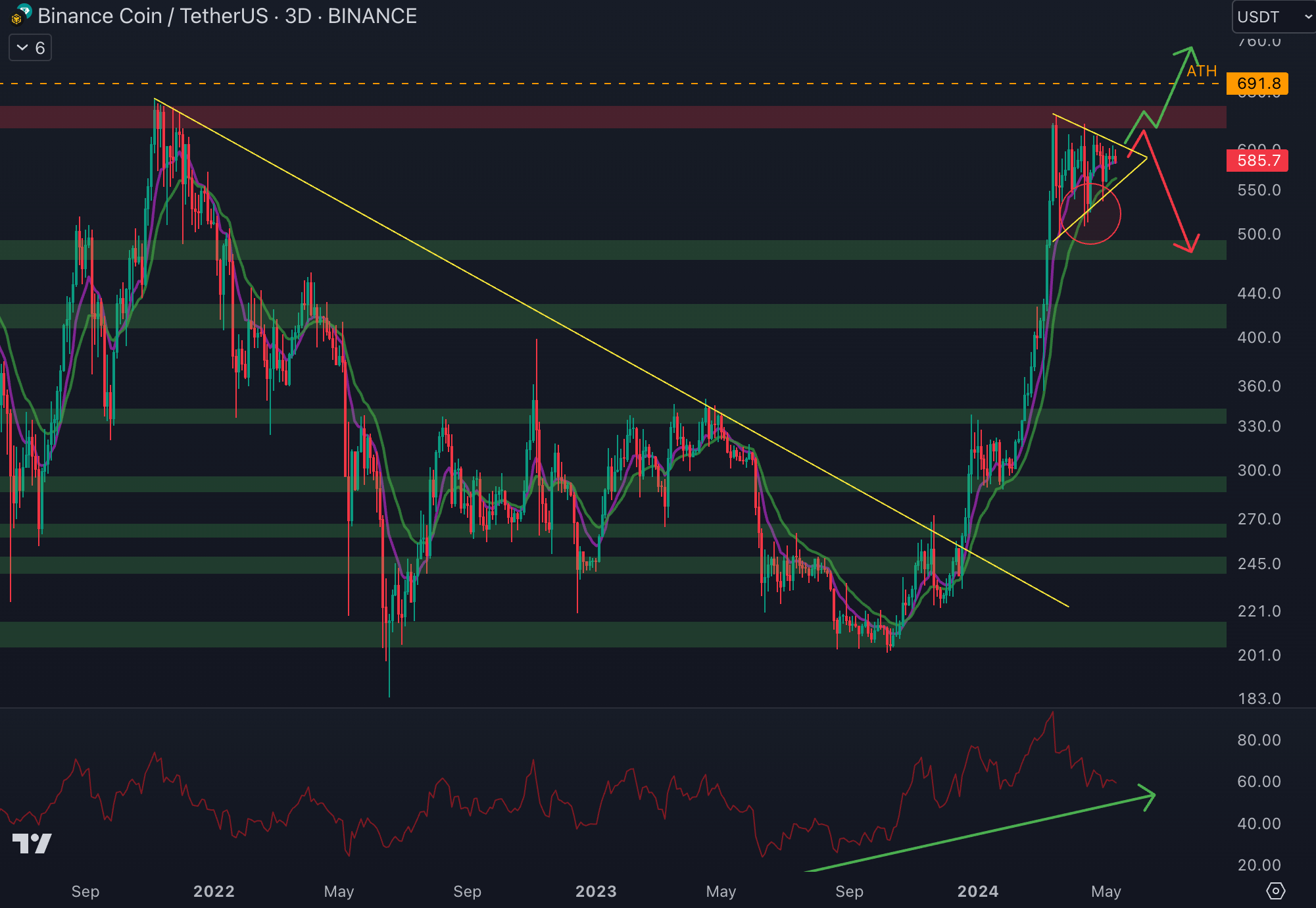This screenshot has width=1316, height=908.
Task: Click the red 585.7 current price label
Action: 1257,161
